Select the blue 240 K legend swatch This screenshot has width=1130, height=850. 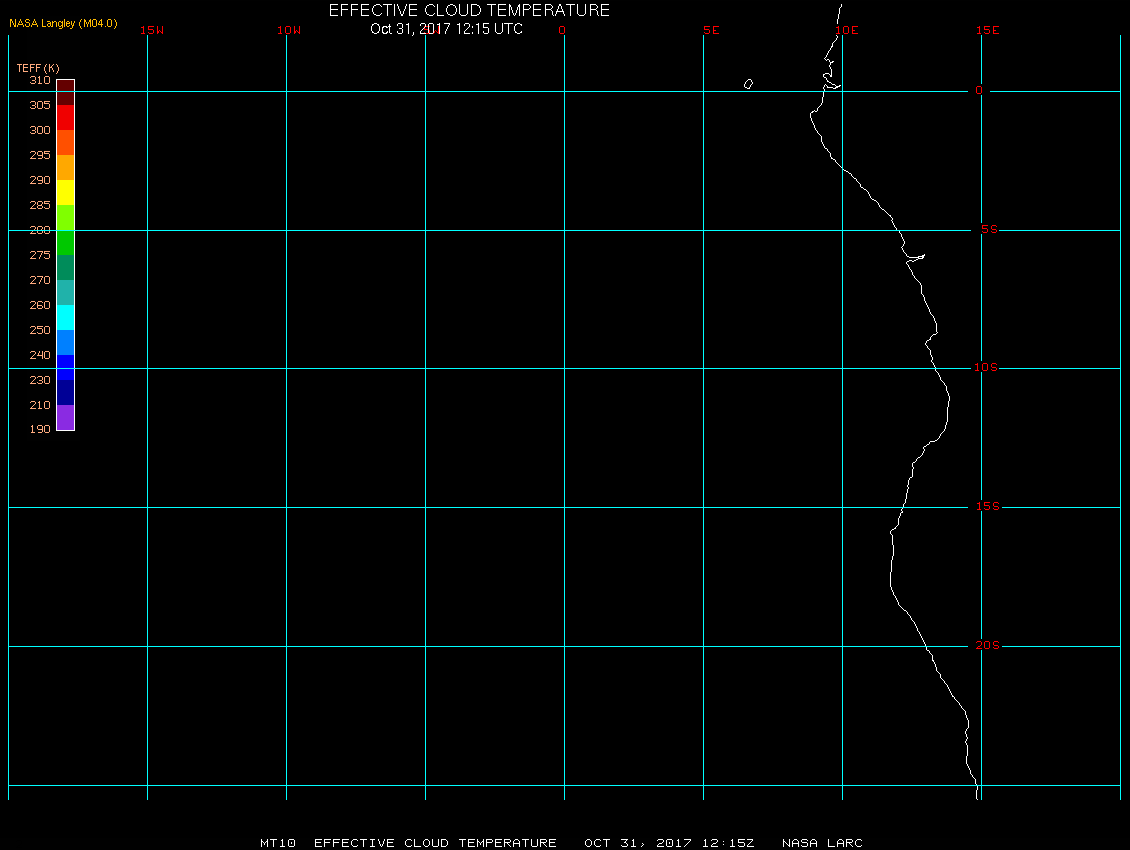click(66, 368)
